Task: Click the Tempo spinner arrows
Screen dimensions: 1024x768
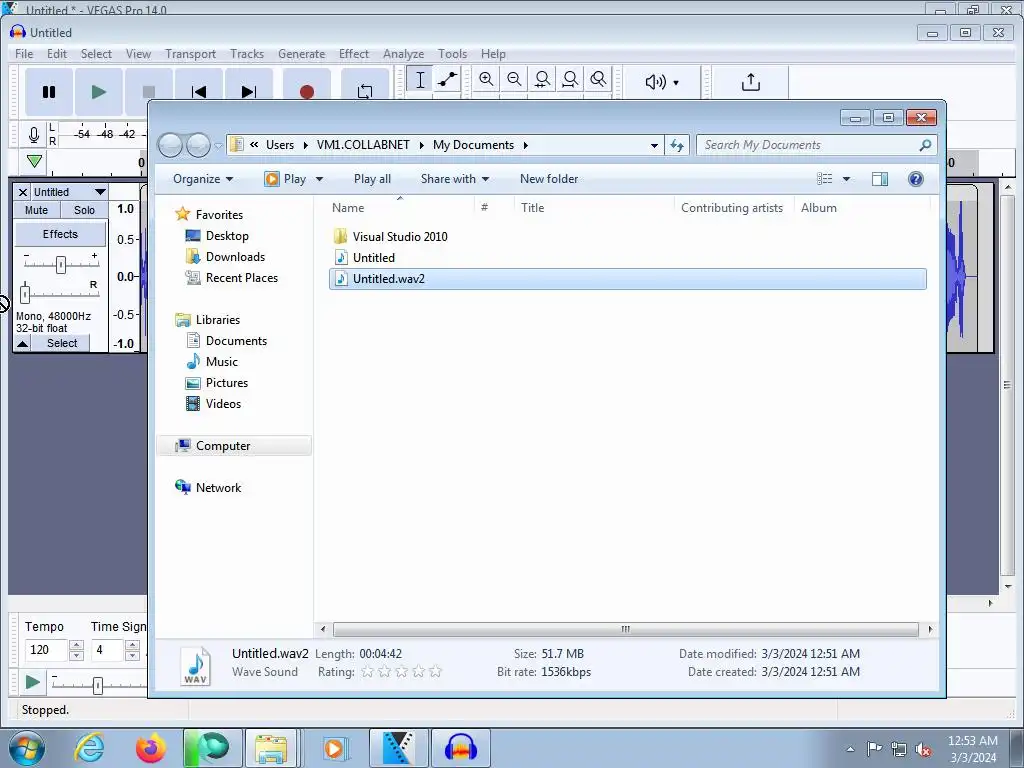Action: [76, 650]
